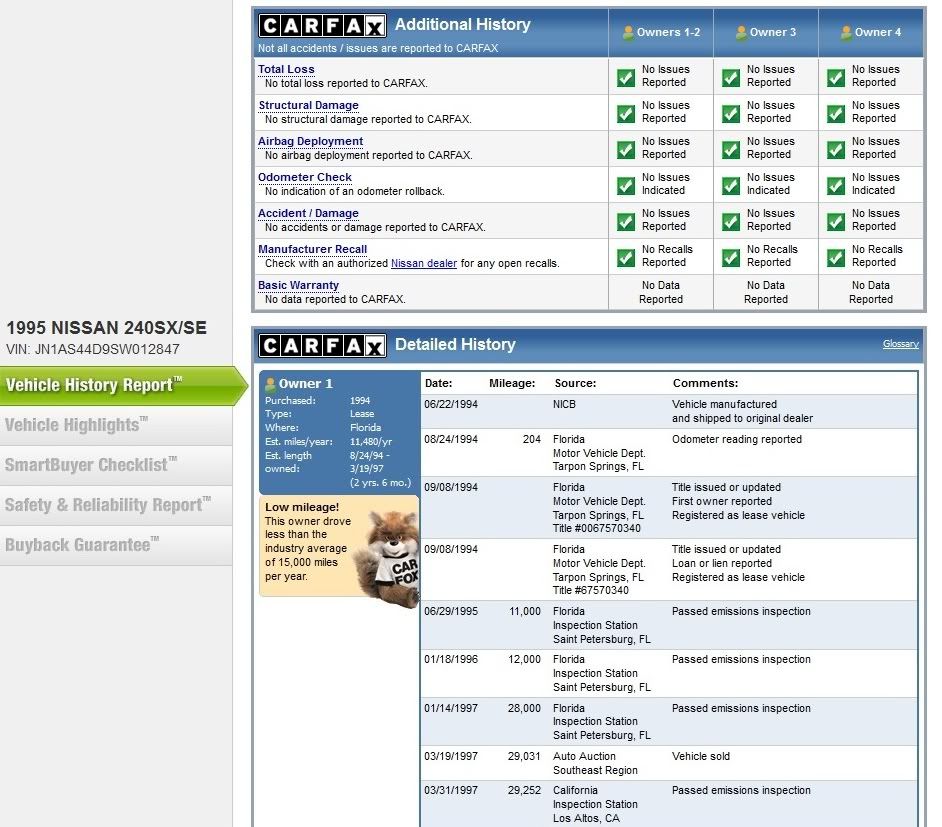Click the Los Altos, CA location text

pos(586,819)
